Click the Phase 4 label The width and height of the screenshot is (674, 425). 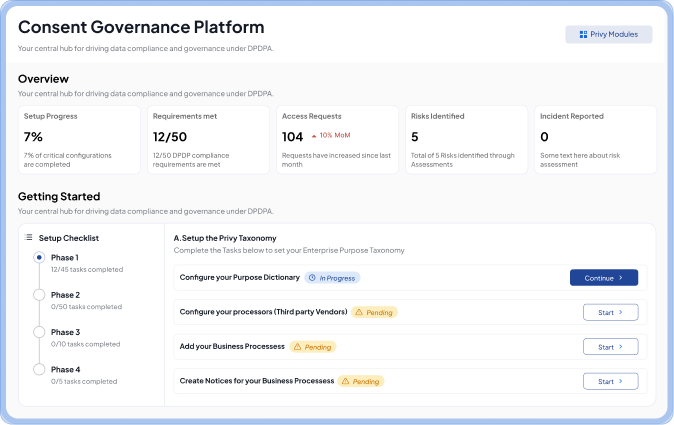(65, 370)
